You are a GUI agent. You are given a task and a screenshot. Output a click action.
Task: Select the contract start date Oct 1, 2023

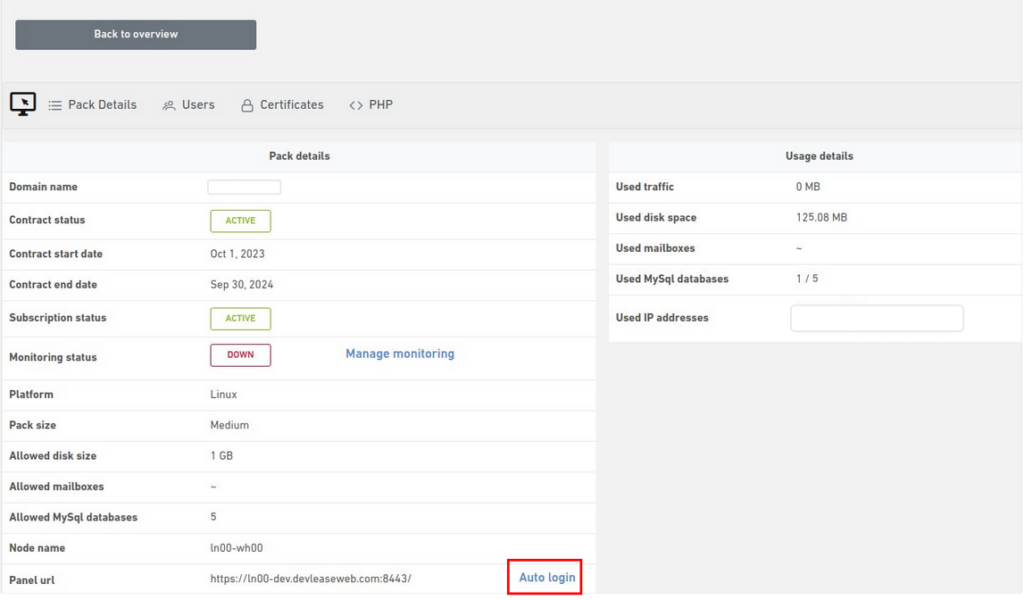237,254
